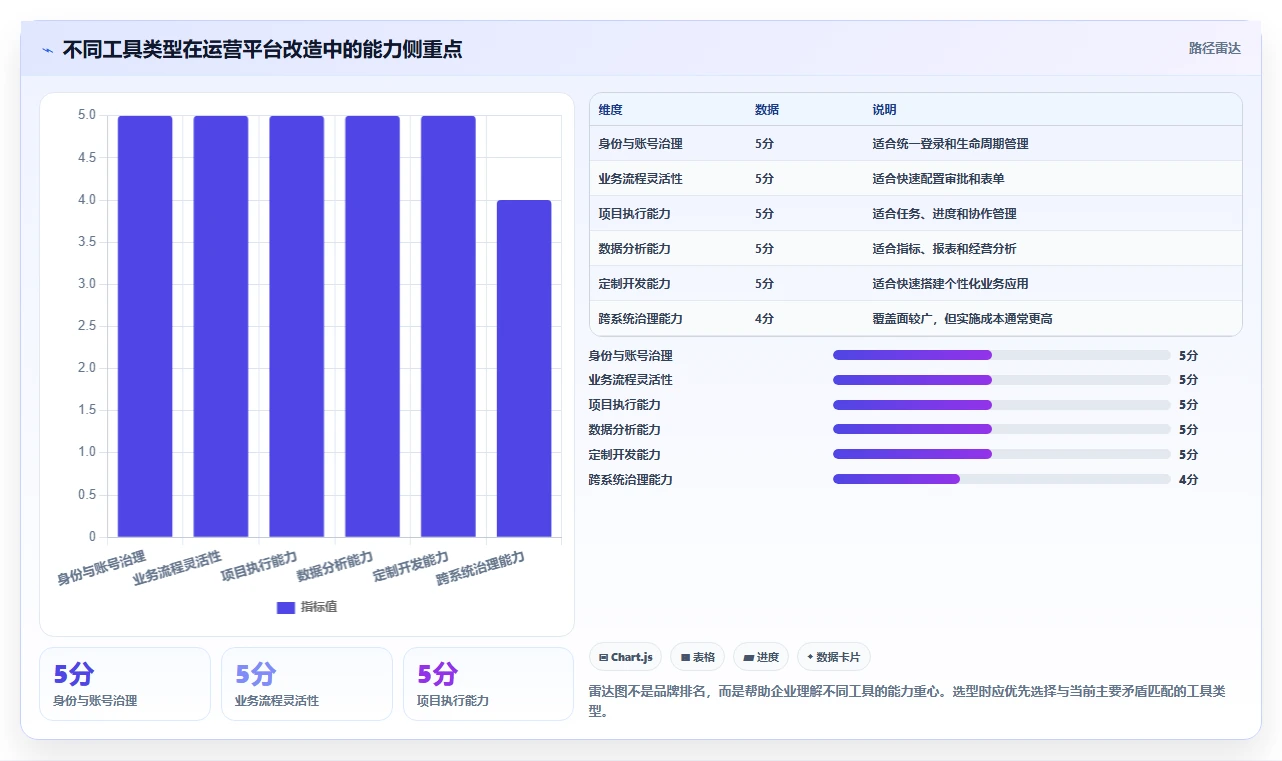Image resolution: width=1282 pixels, height=761 pixels.
Task: Open the 项目执行能力 5分 data card
Action: point(488,684)
